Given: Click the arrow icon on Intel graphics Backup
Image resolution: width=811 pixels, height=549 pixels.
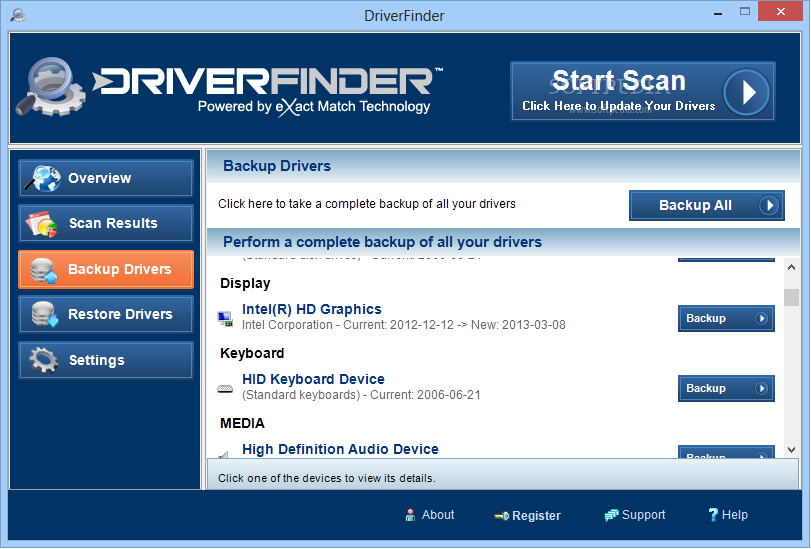Looking at the screenshot, I should (761, 318).
